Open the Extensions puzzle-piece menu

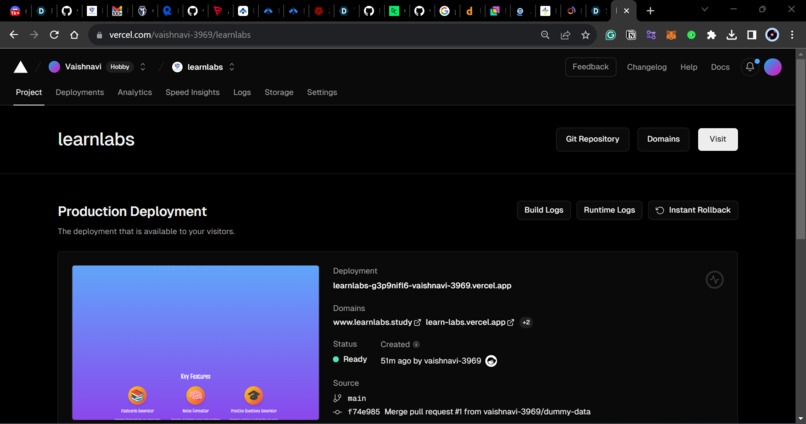click(711, 35)
